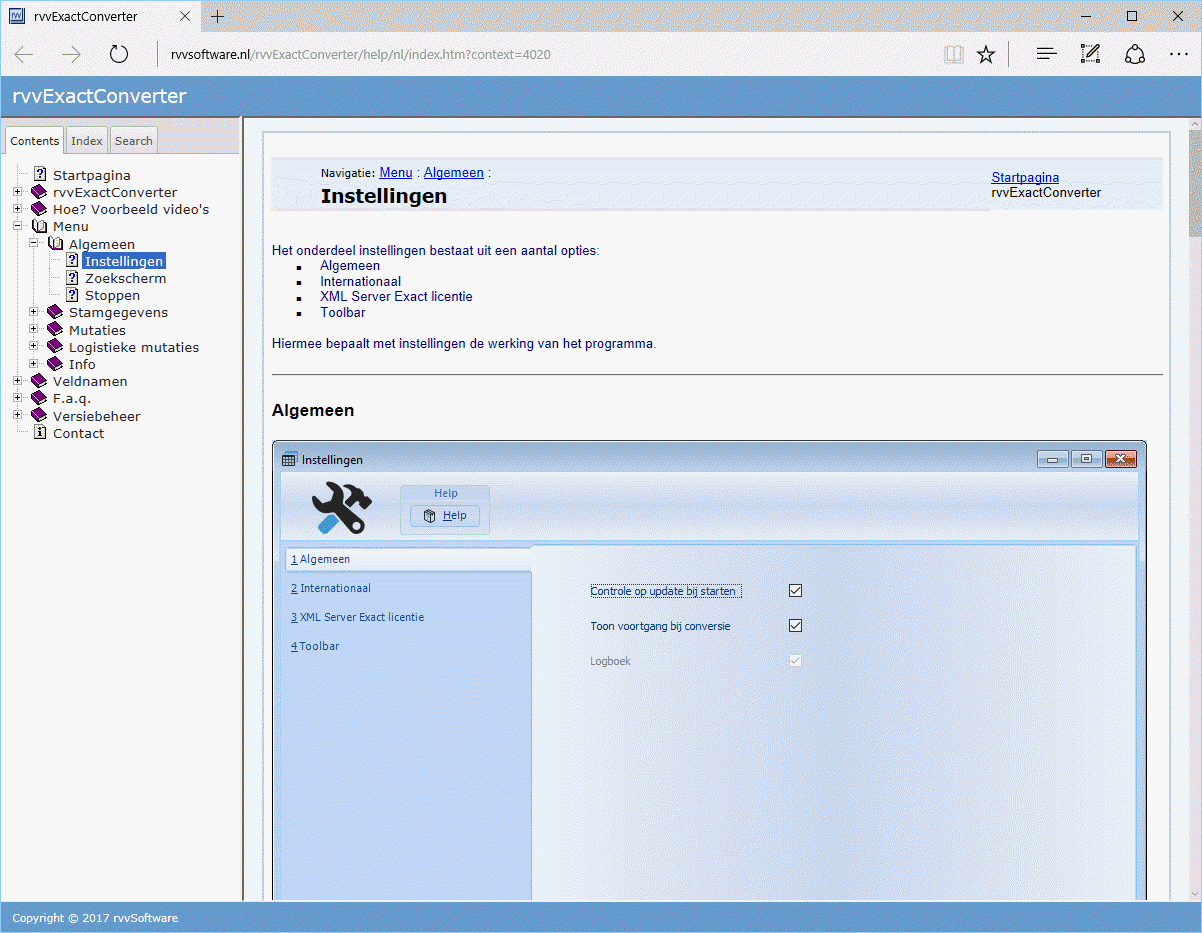This screenshot has width=1202, height=933.
Task: Click Info purple book icon
Action: pos(55,364)
